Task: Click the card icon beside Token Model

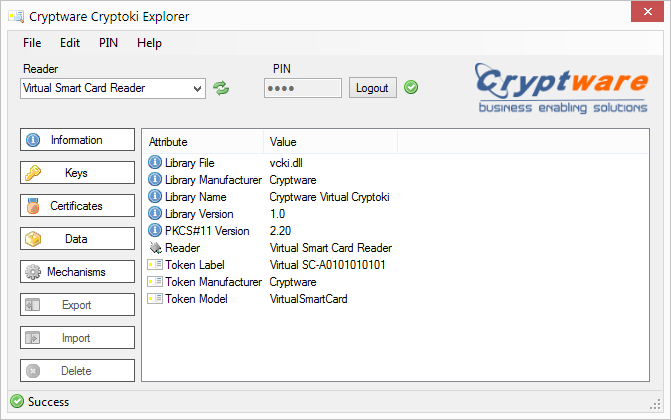Action: pyautogui.click(x=155, y=298)
